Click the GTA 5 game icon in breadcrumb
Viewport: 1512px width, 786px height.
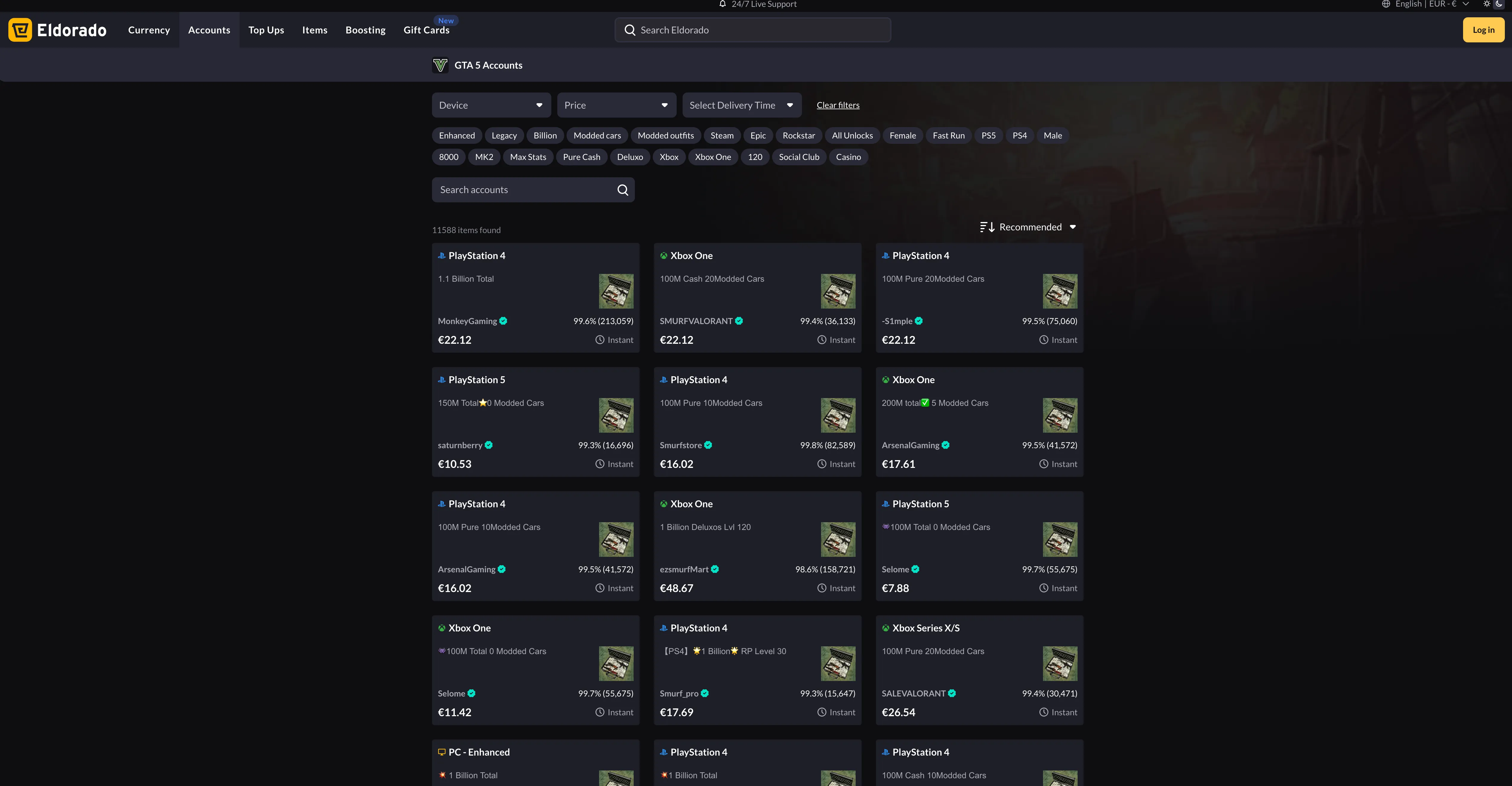click(x=440, y=64)
